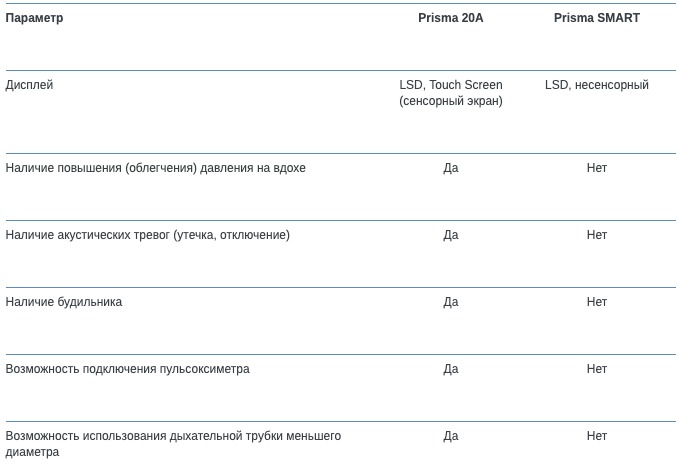681x468 pixels.
Task: Click the Параметр column header
Action: [x=34, y=18]
